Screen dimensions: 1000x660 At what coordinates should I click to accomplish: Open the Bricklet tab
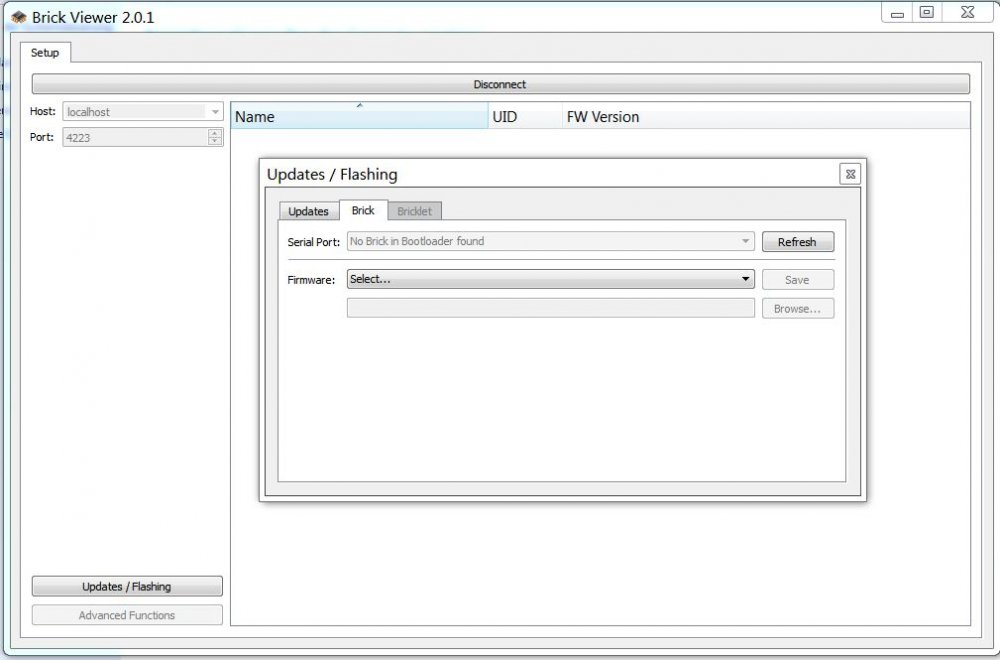(x=415, y=211)
